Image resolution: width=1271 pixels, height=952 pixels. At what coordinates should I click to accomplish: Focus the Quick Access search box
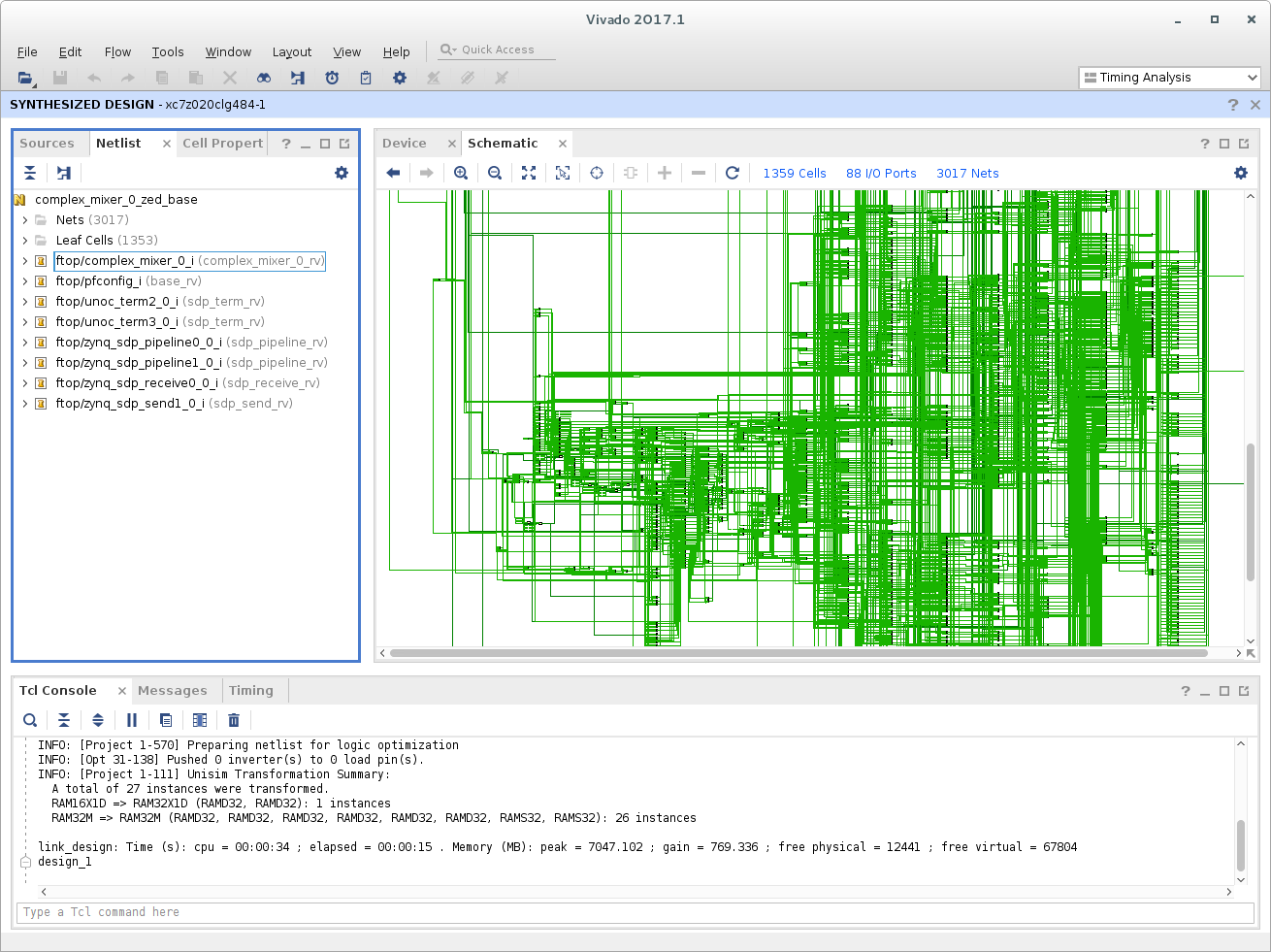pyautogui.click(x=498, y=49)
